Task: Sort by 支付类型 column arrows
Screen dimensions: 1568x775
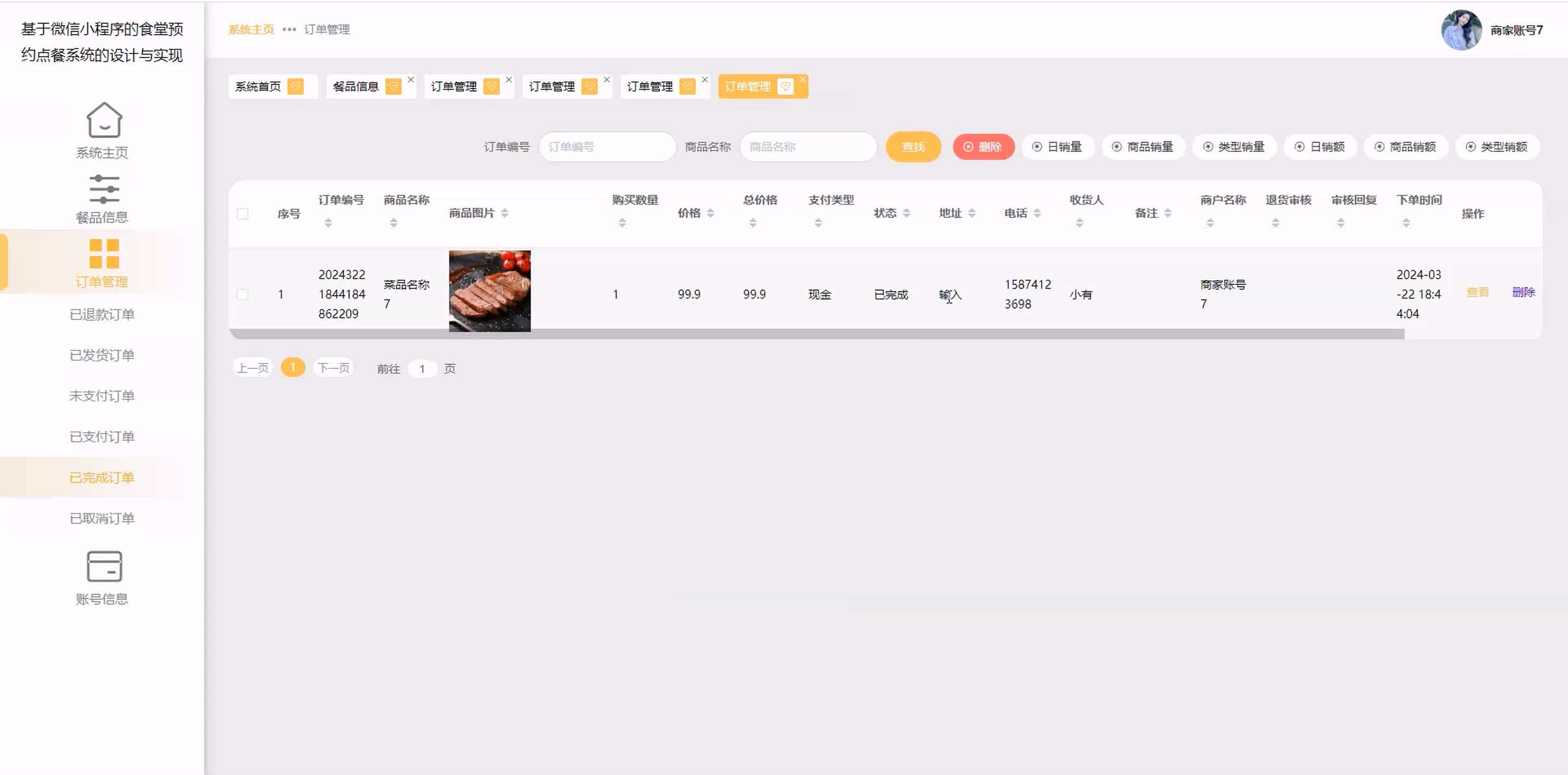Action: [x=818, y=222]
